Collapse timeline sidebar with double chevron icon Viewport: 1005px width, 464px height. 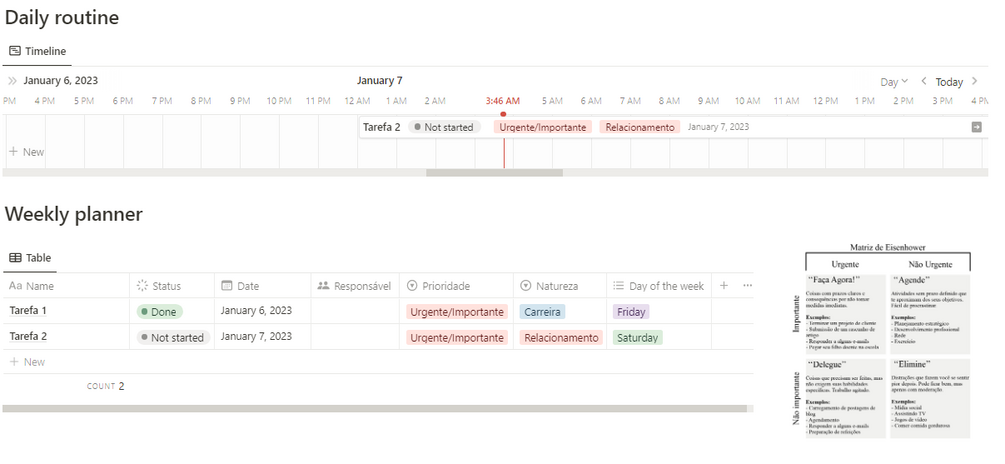(x=12, y=81)
